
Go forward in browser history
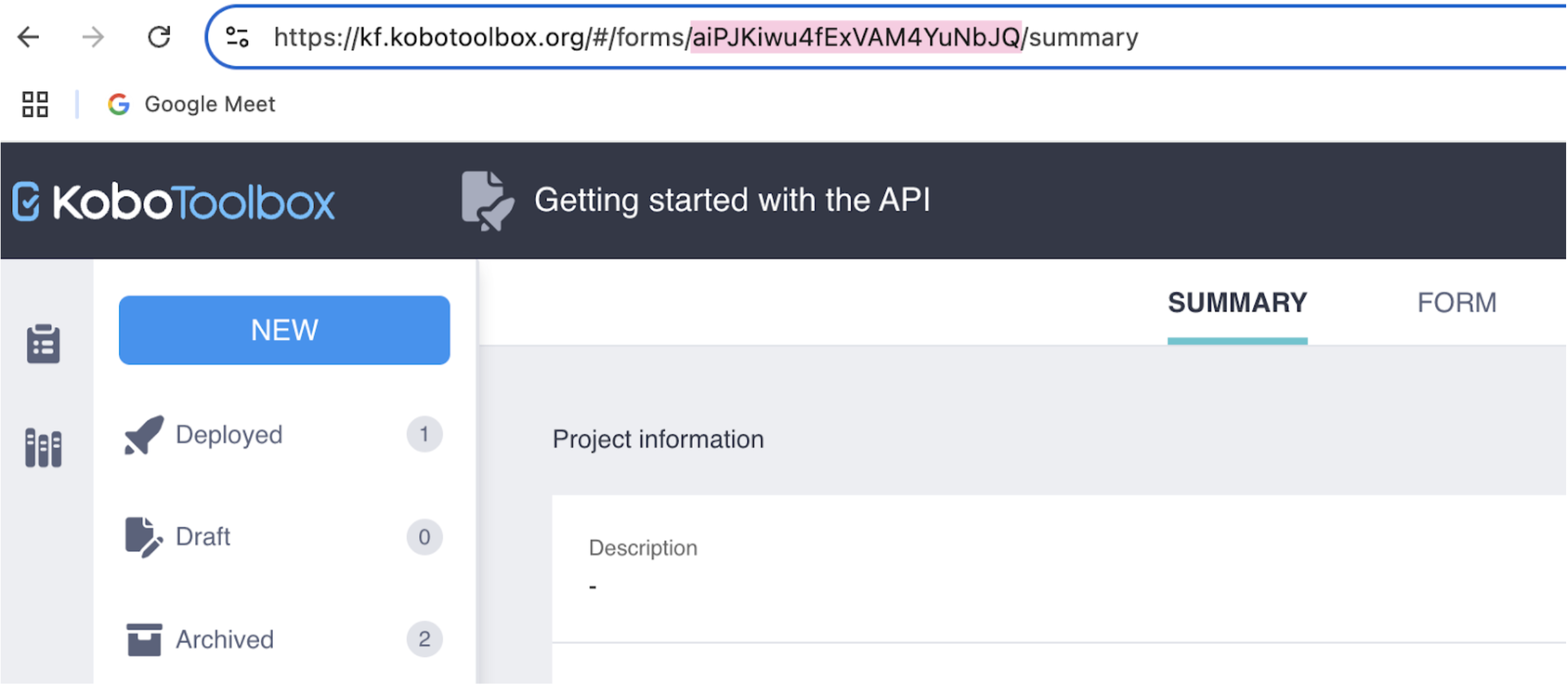coord(93,37)
